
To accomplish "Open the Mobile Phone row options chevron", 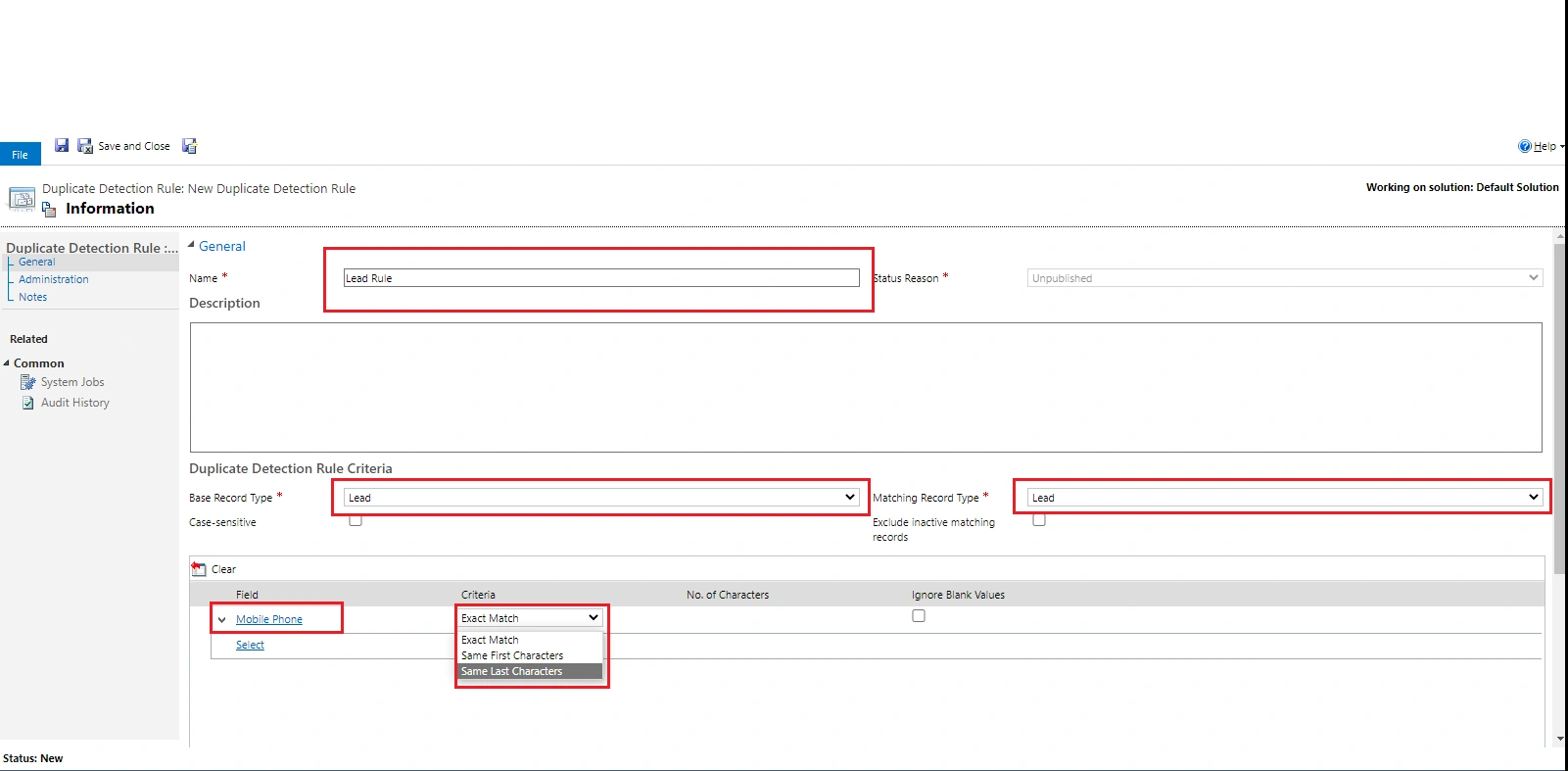I will (222, 619).
